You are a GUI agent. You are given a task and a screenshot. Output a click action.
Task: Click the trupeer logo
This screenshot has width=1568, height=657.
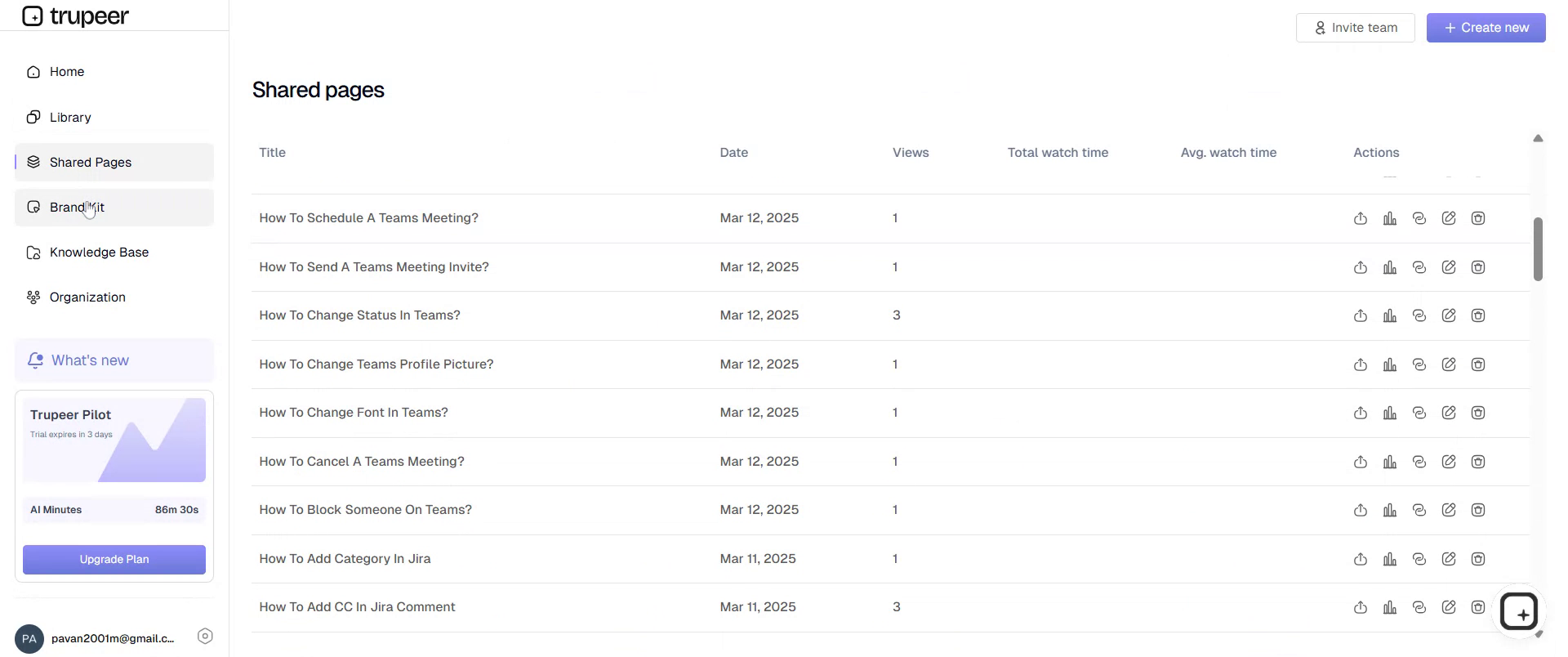tap(75, 16)
